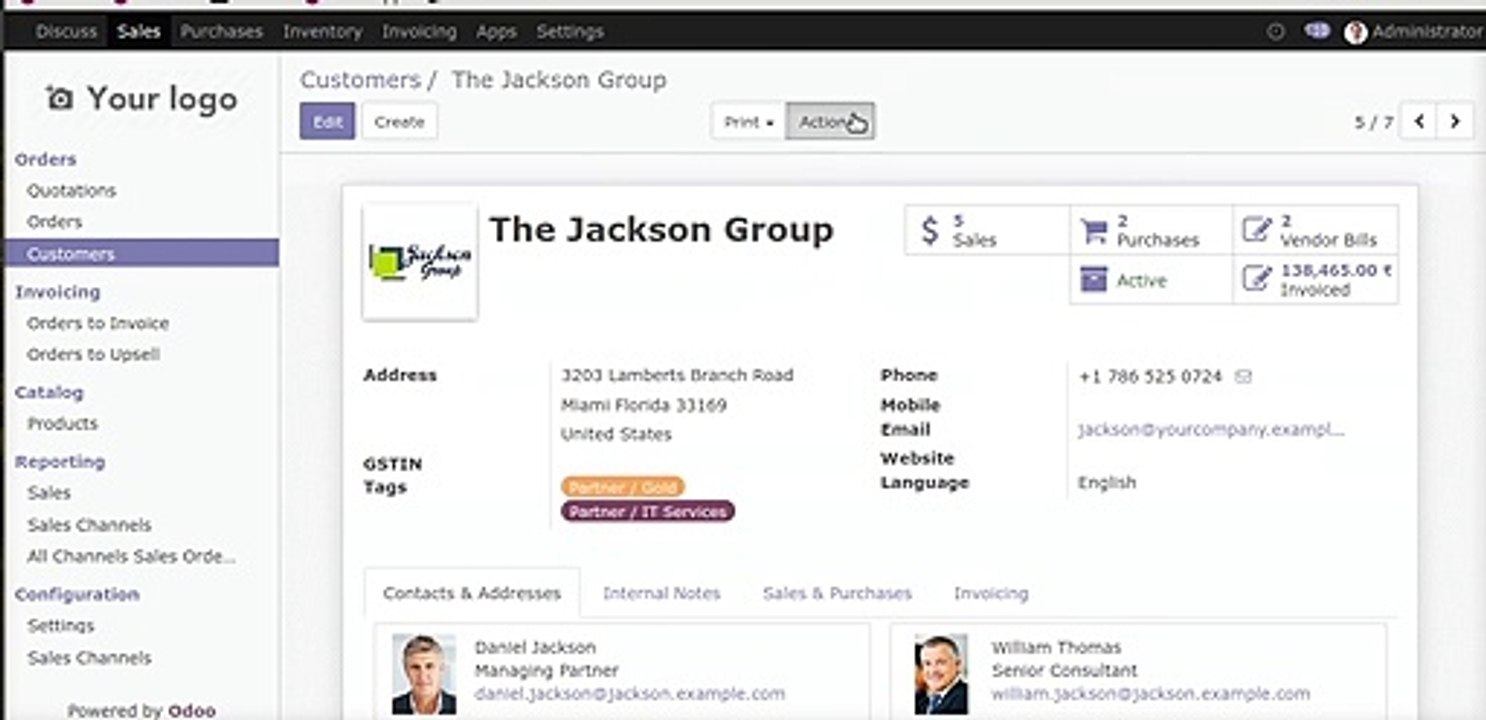Screen dimensions: 1486x720
Task: Click the 5 / 7 pager counter
Action: (1373, 122)
